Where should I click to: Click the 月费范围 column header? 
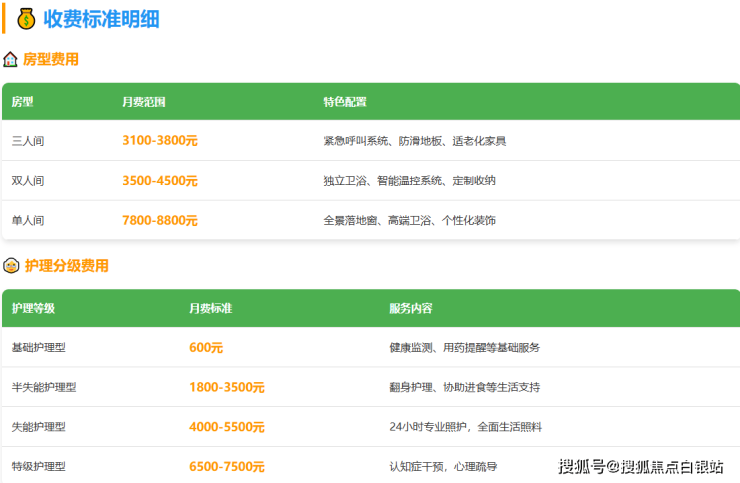pyautogui.click(x=143, y=102)
